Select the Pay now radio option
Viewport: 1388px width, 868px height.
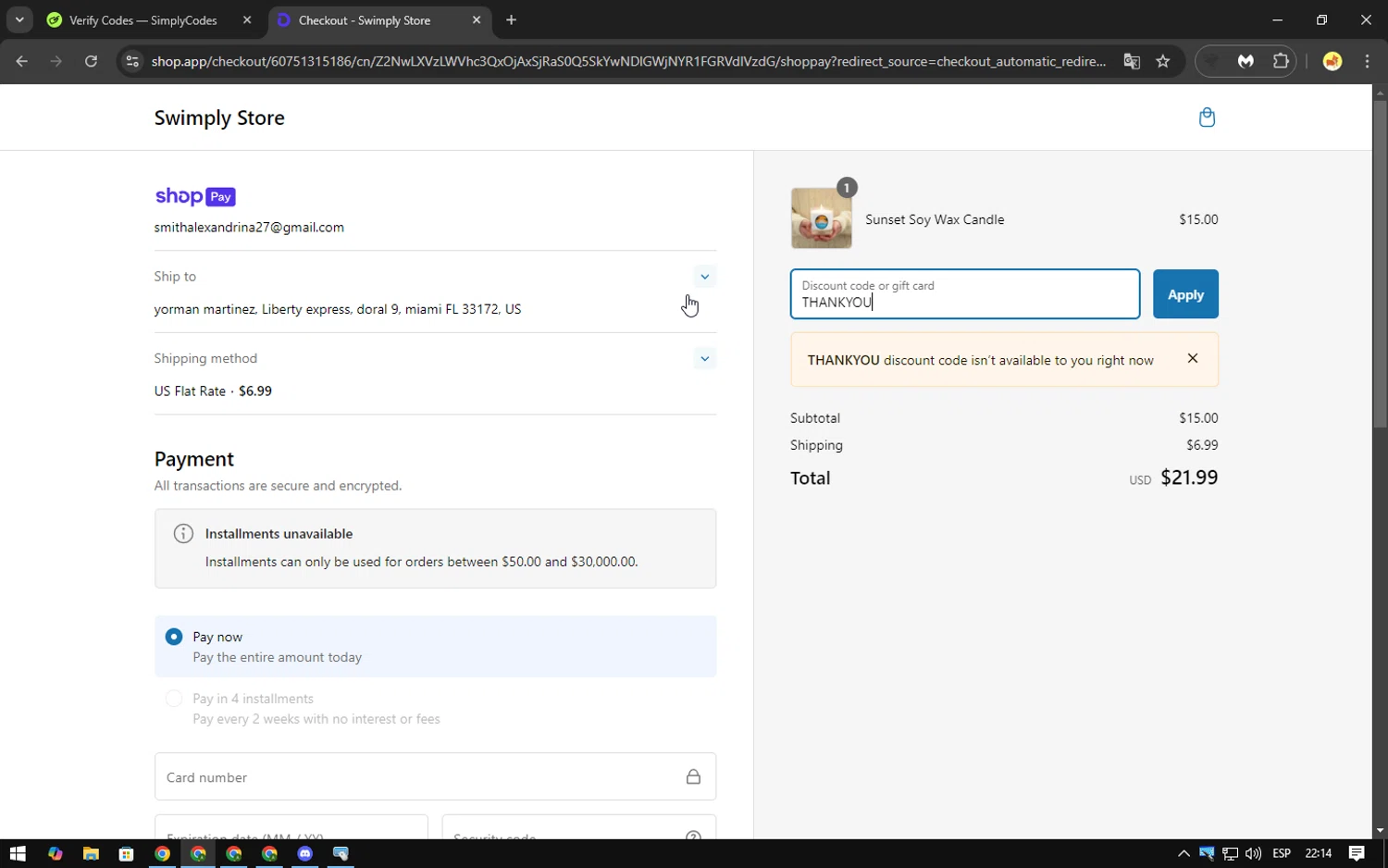[x=174, y=637]
